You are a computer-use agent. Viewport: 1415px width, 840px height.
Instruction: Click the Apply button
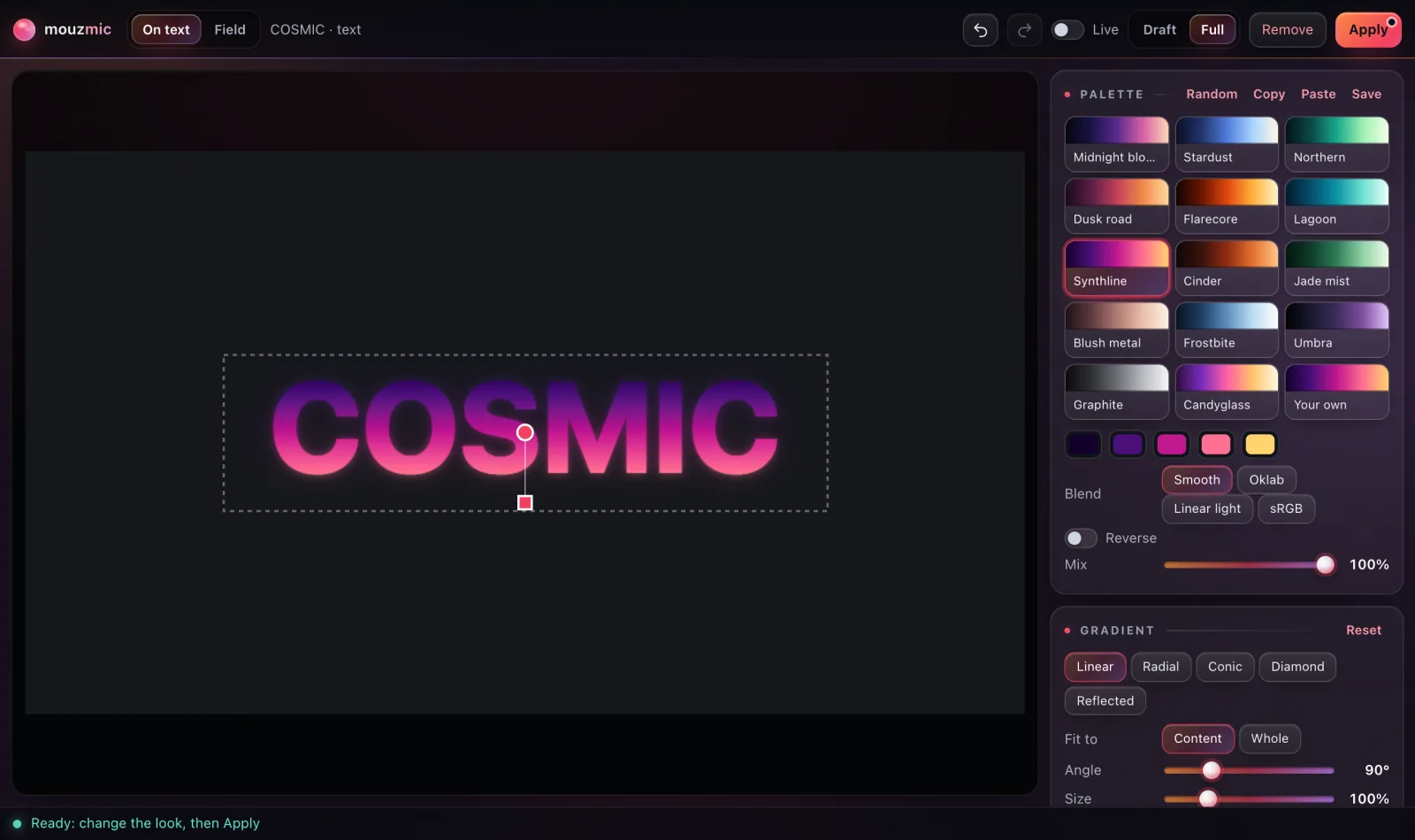point(1368,30)
